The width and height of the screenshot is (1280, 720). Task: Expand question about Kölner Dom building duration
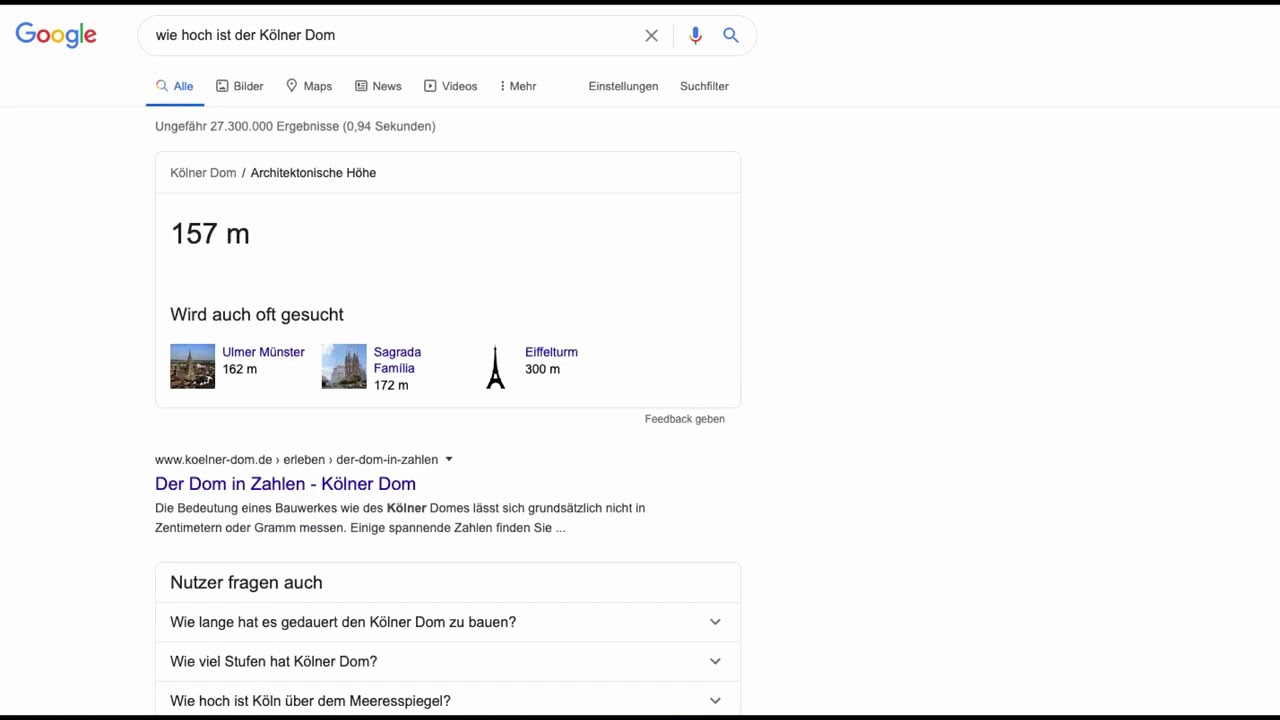tap(447, 622)
